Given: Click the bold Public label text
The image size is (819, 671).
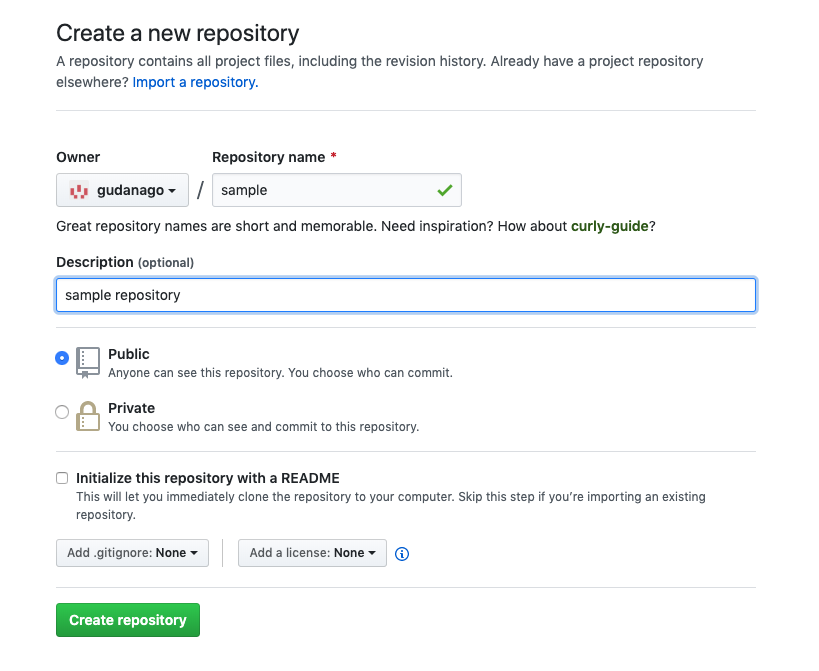Looking at the screenshot, I should pyautogui.click(x=129, y=354).
